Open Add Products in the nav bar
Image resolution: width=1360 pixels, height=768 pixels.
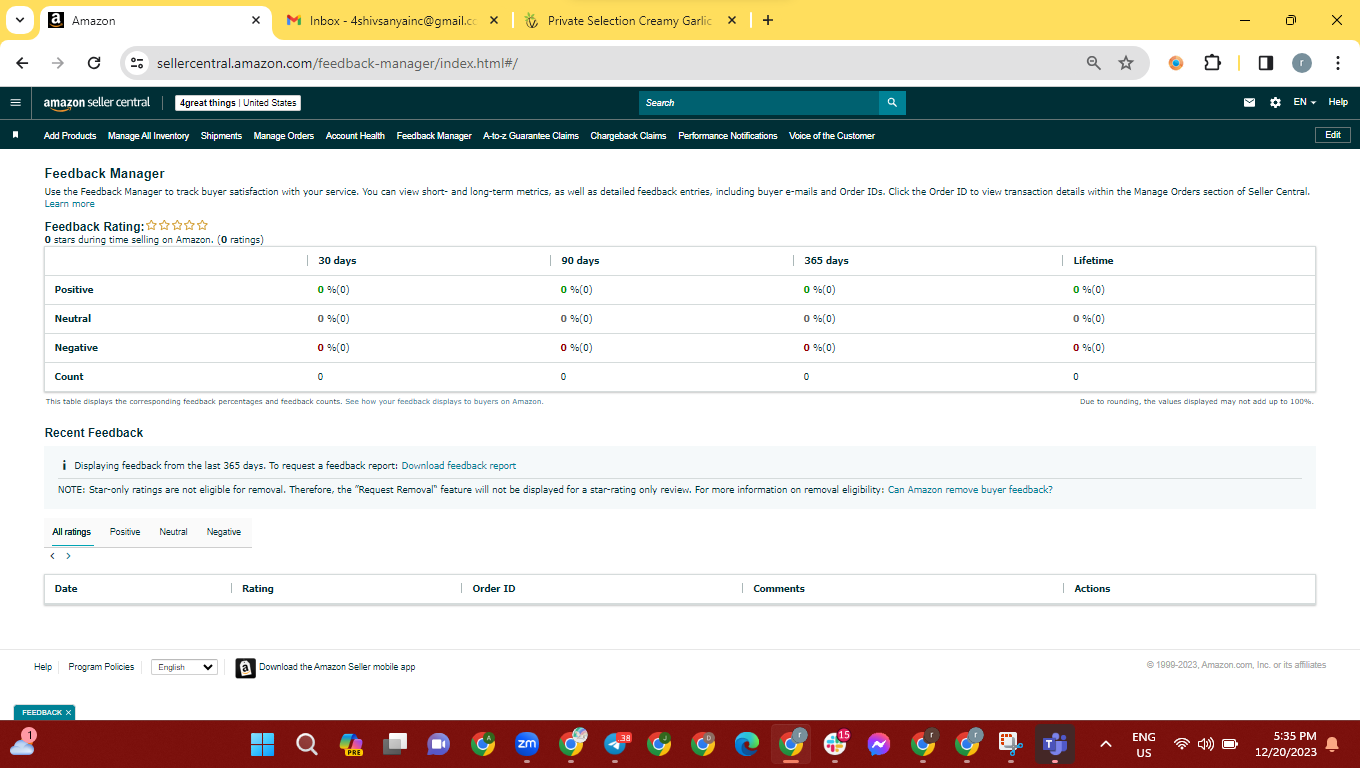tap(70, 136)
